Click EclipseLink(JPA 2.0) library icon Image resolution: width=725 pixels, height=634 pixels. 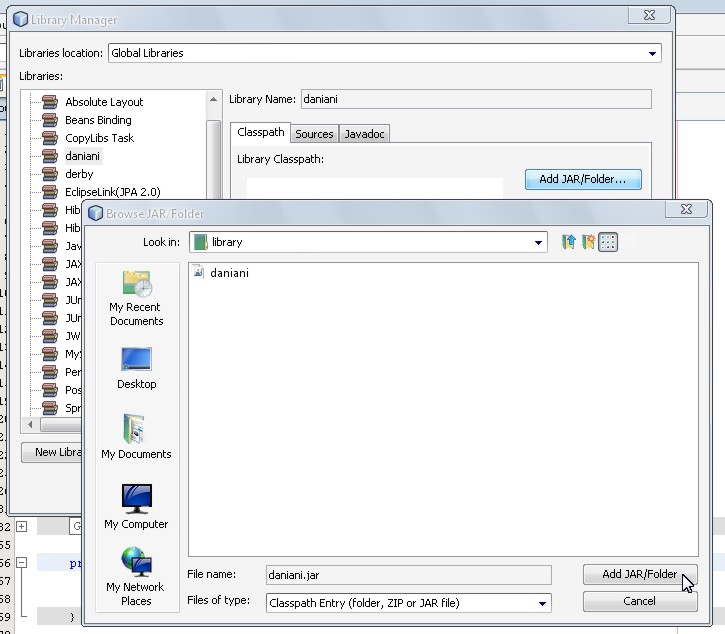click(49, 191)
